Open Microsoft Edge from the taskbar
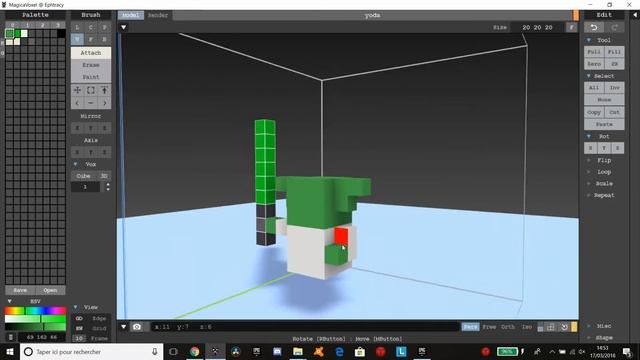This screenshot has width=640, height=360. [x=339, y=351]
